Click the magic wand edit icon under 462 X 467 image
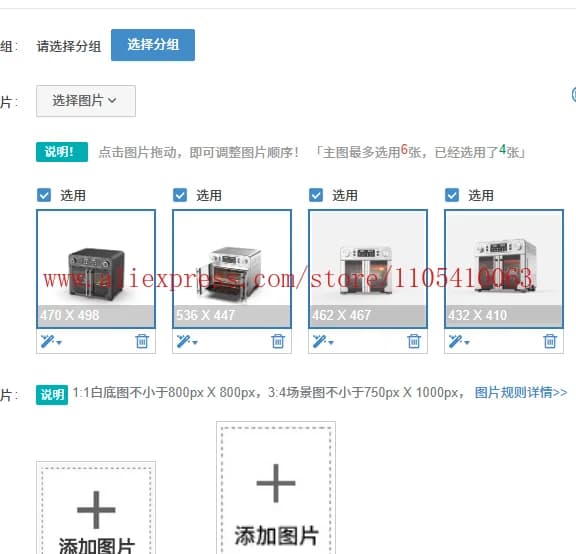 (320, 341)
